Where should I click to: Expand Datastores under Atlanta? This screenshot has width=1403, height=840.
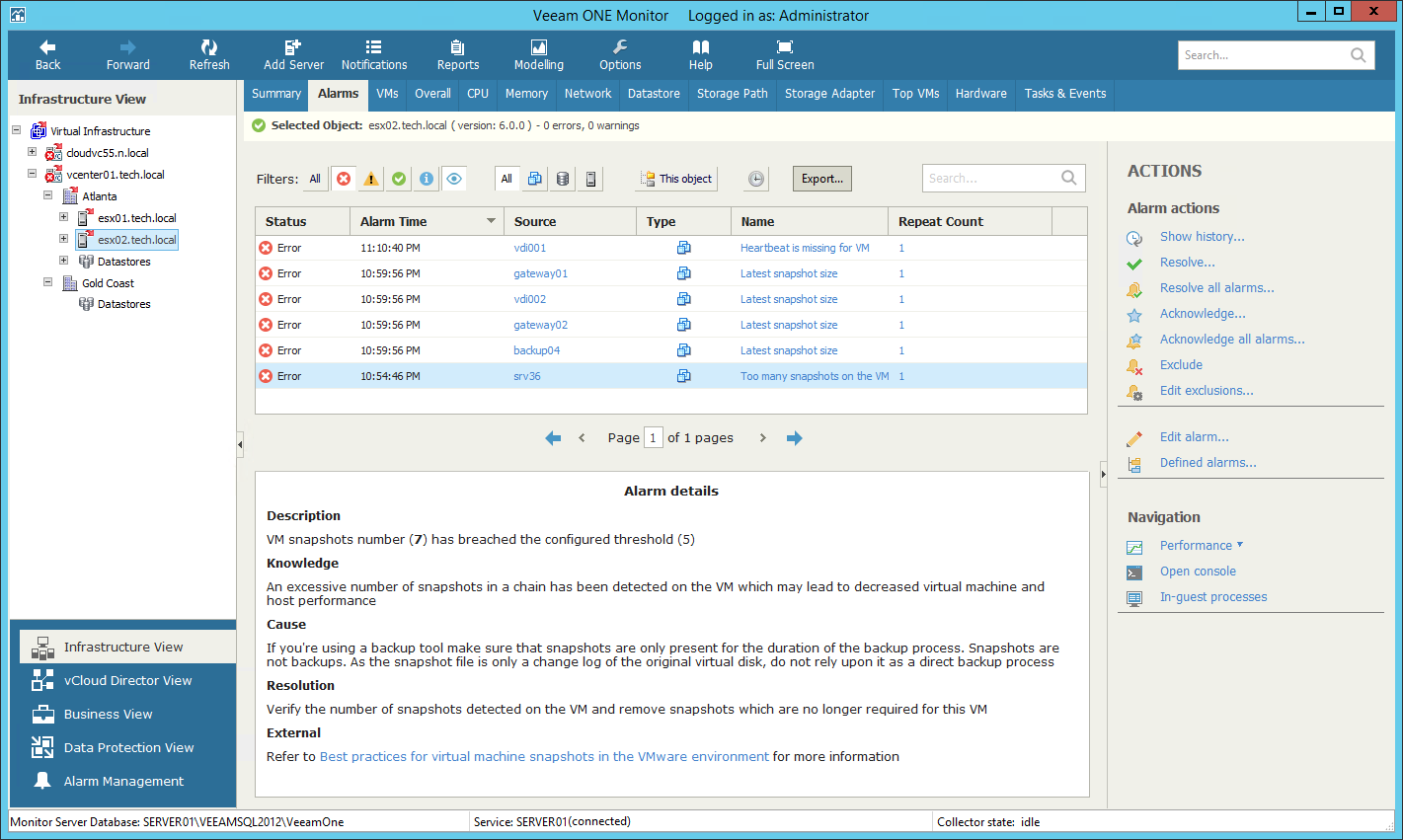click(63, 261)
